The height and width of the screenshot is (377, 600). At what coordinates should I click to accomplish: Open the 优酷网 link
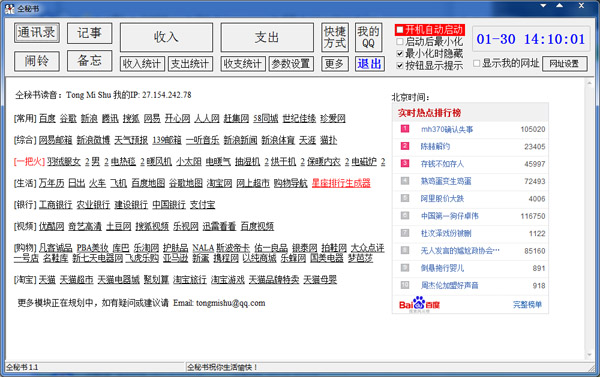coord(51,227)
